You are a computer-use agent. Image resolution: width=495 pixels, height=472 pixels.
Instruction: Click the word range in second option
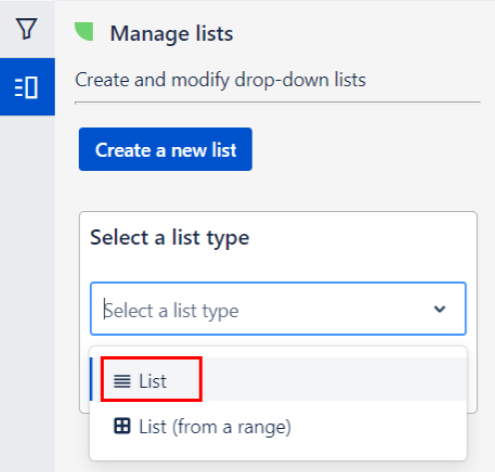coord(264,427)
